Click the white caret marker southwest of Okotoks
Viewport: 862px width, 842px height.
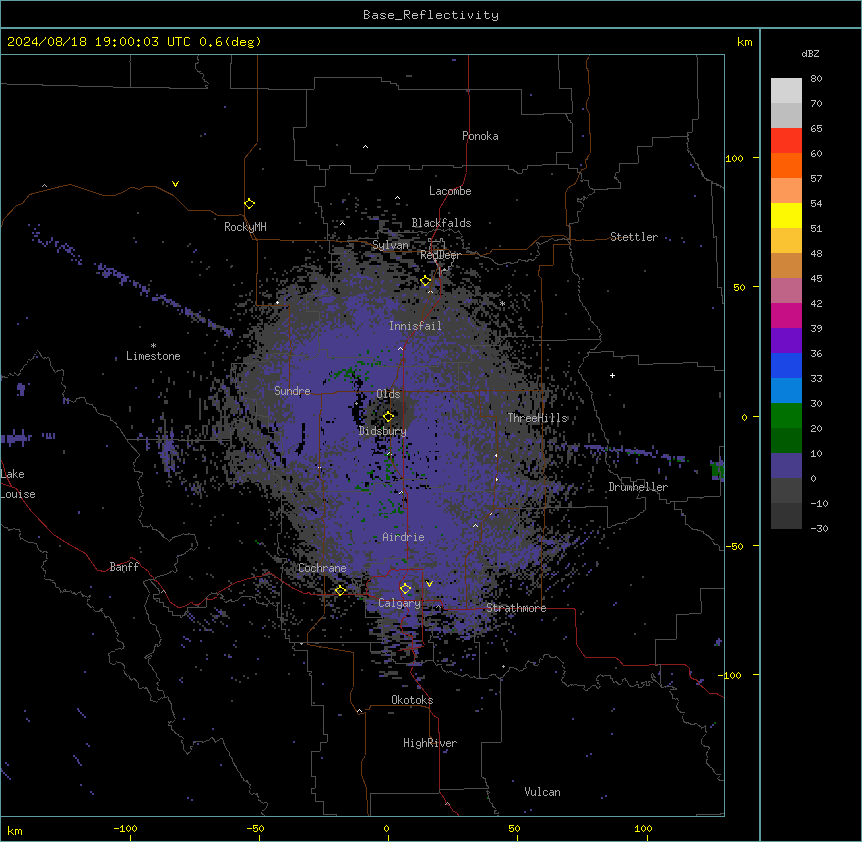tap(360, 711)
